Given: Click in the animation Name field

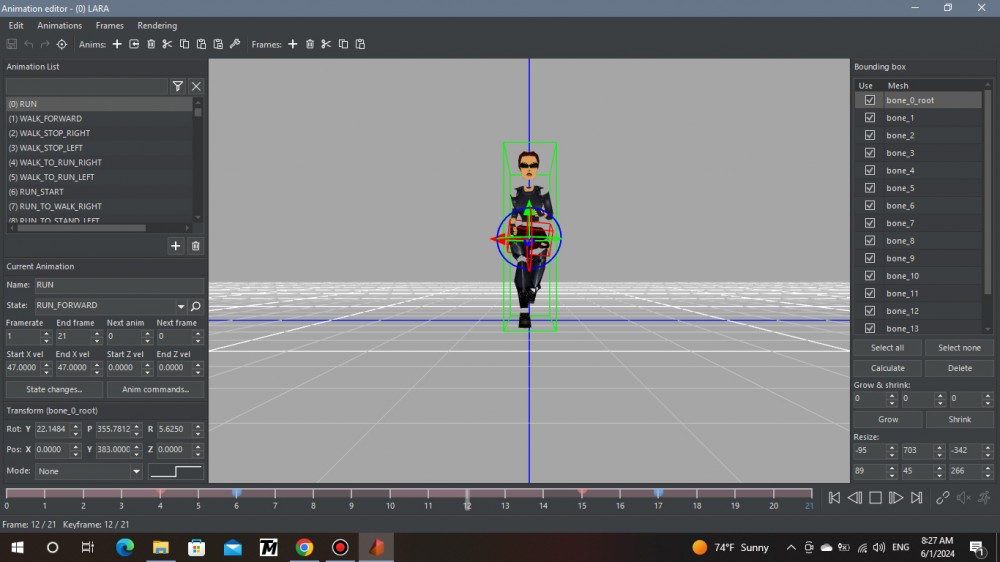Looking at the screenshot, I should (119, 285).
